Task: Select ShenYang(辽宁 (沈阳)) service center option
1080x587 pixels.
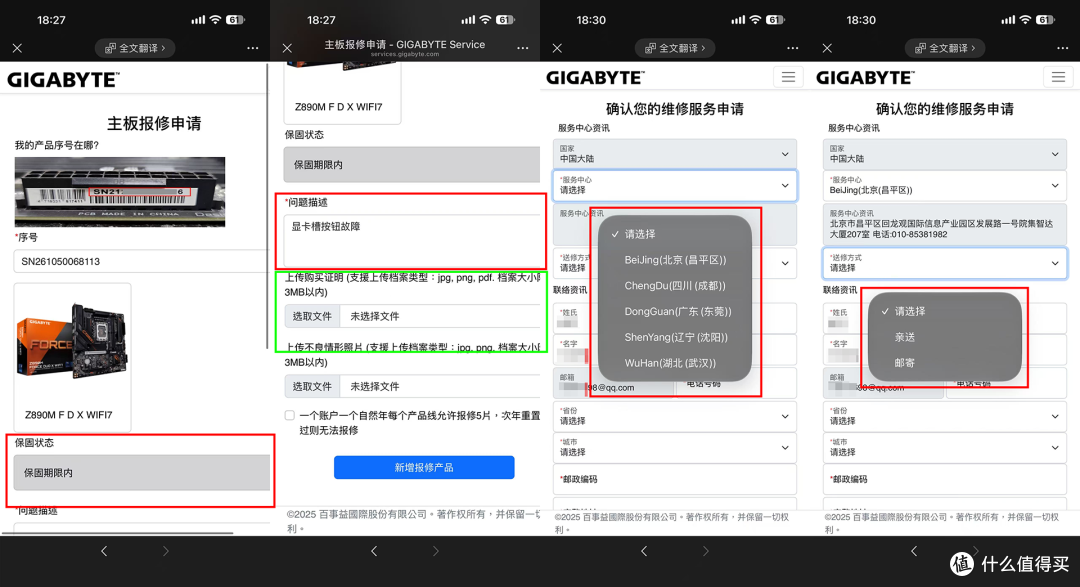Action: tap(675, 337)
